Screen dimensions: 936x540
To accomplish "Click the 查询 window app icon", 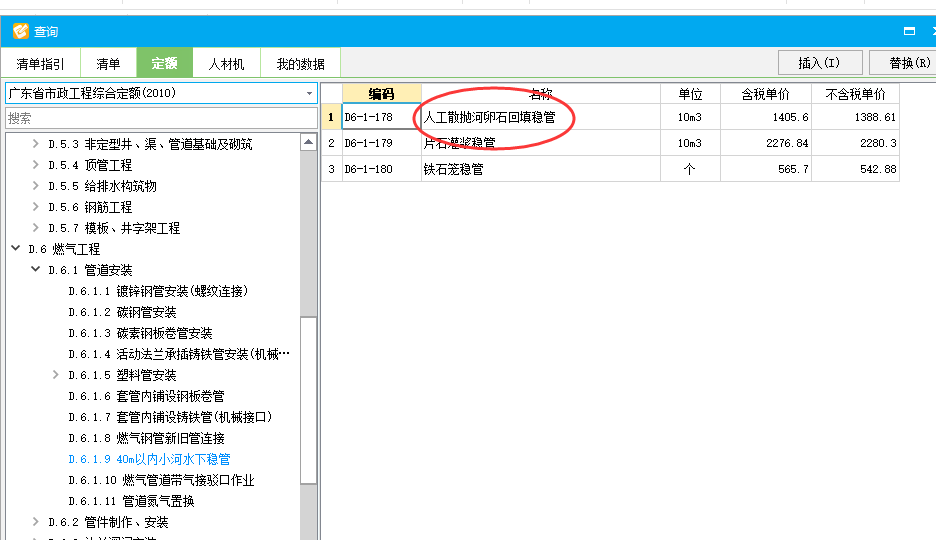I will [x=20, y=31].
